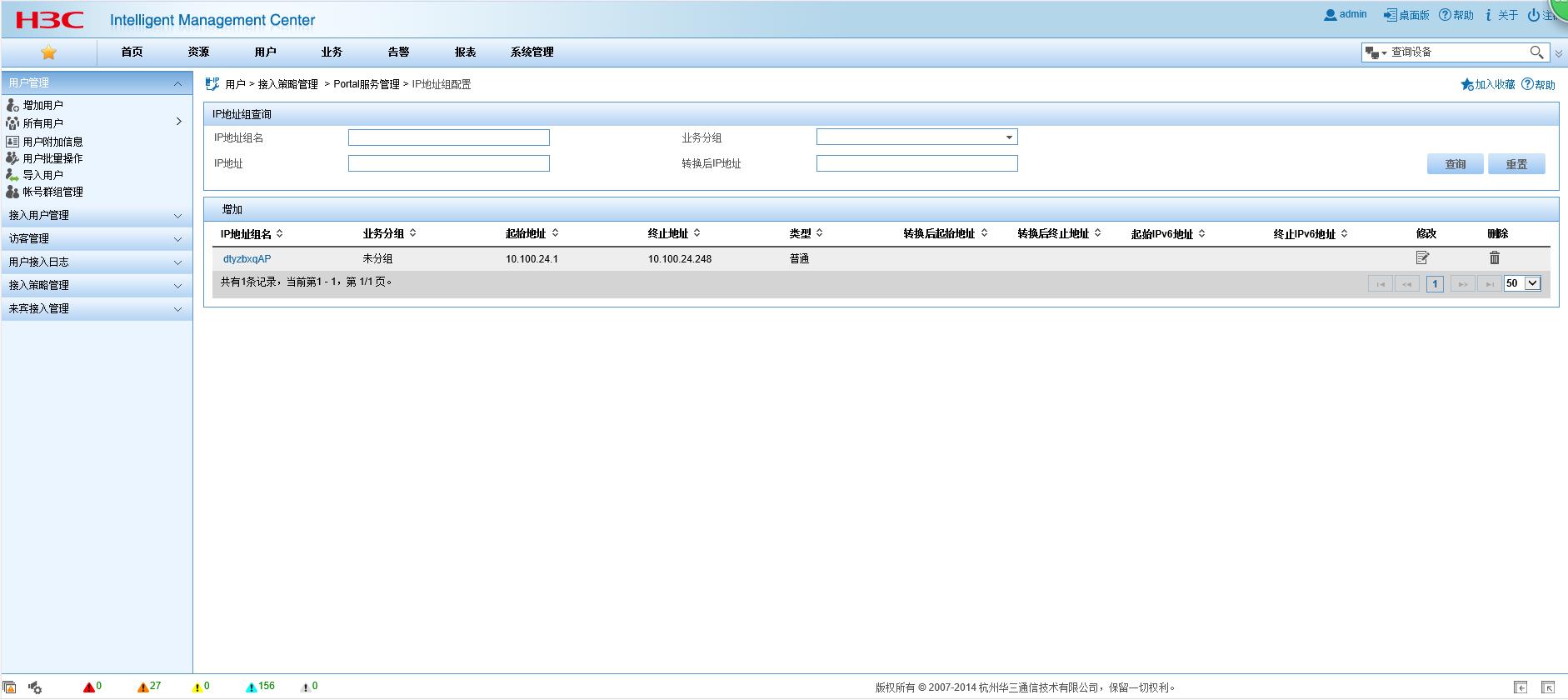Image resolution: width=1568 pixels, height=700 pixels.
Task: Expand the 接入策略管理 sidebar section
Action: [x=97, y=285]
